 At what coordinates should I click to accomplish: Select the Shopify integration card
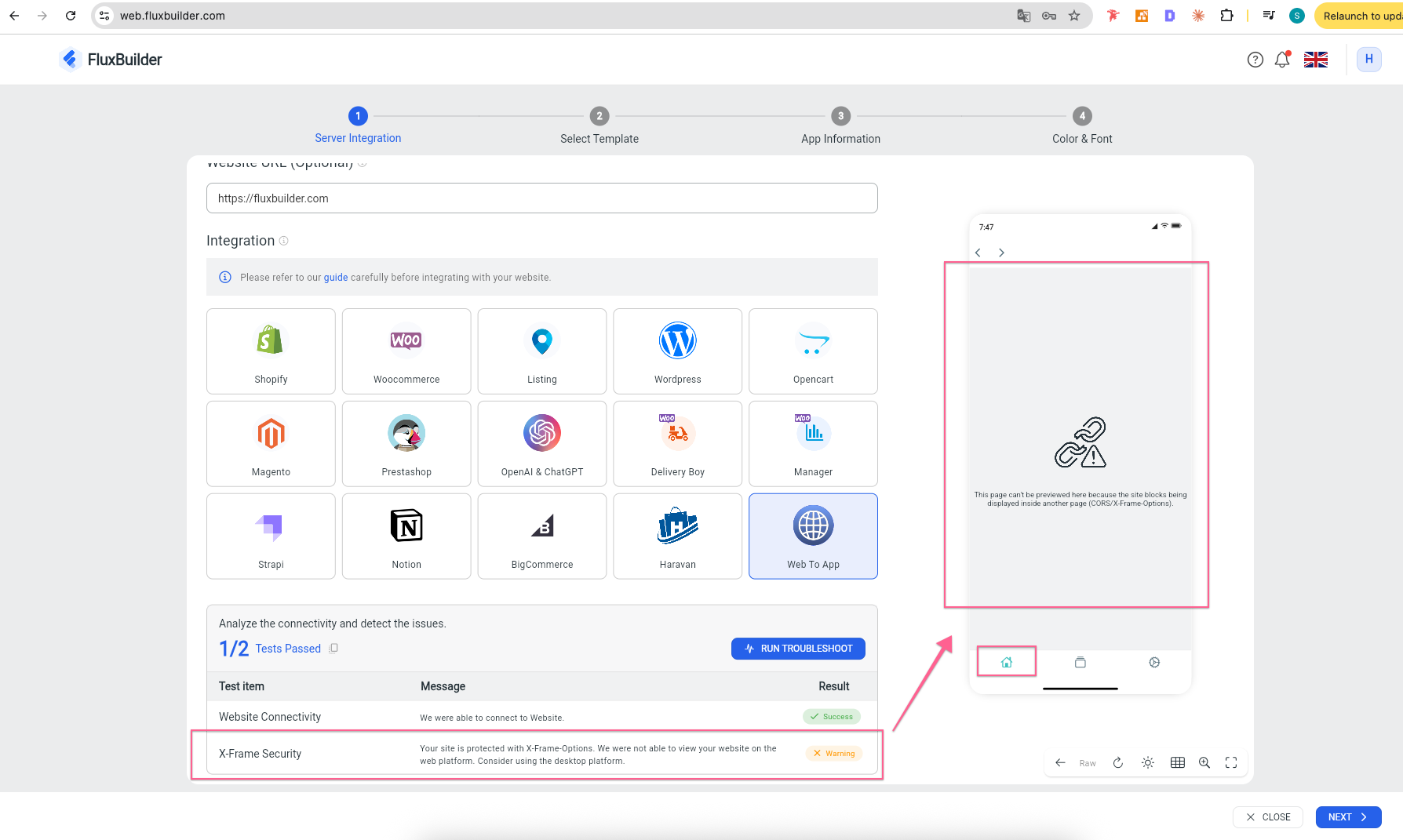coord(271,351)
